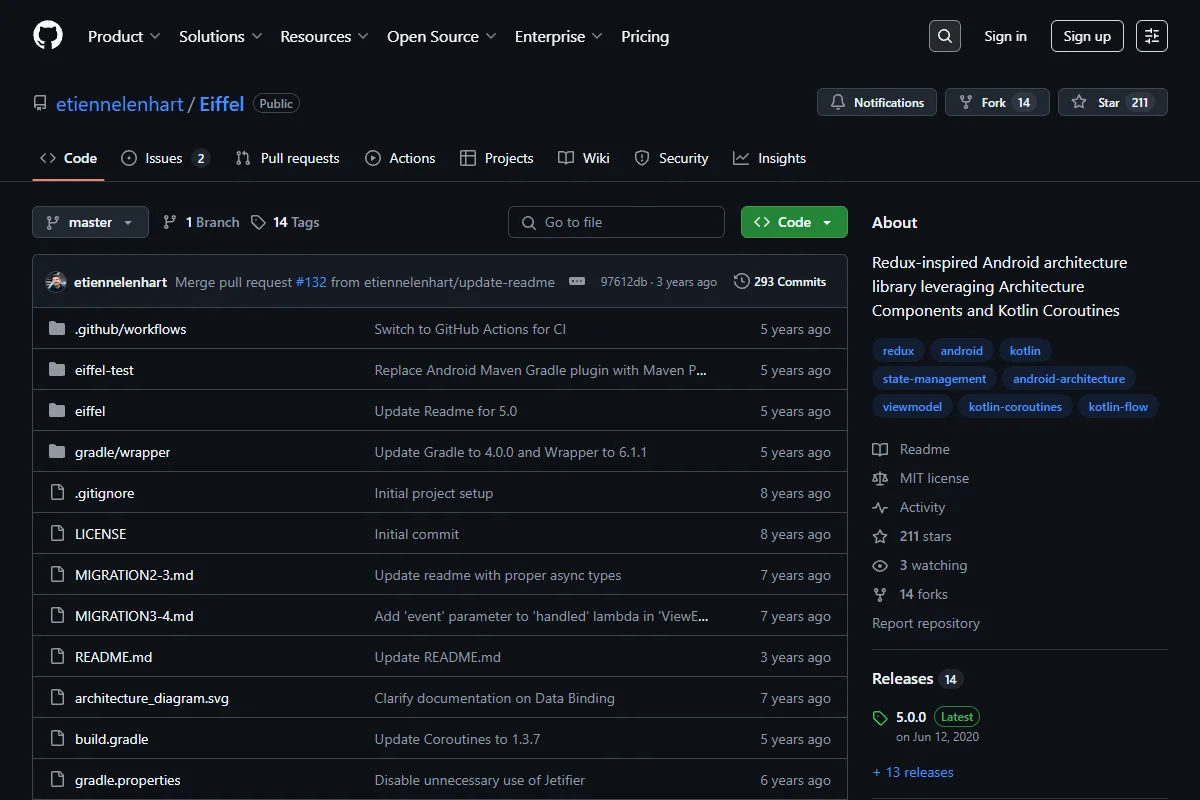Open the appearance settings icon in the header
The width and height of the screenshot is (1200, 800).
coord(1152,36)
